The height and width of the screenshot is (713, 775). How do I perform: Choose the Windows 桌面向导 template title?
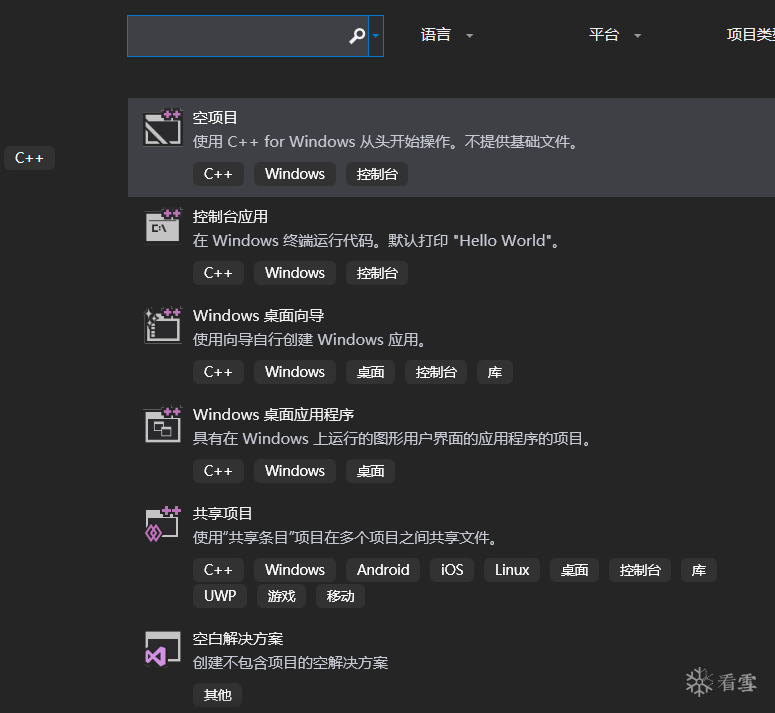[258, 315]
